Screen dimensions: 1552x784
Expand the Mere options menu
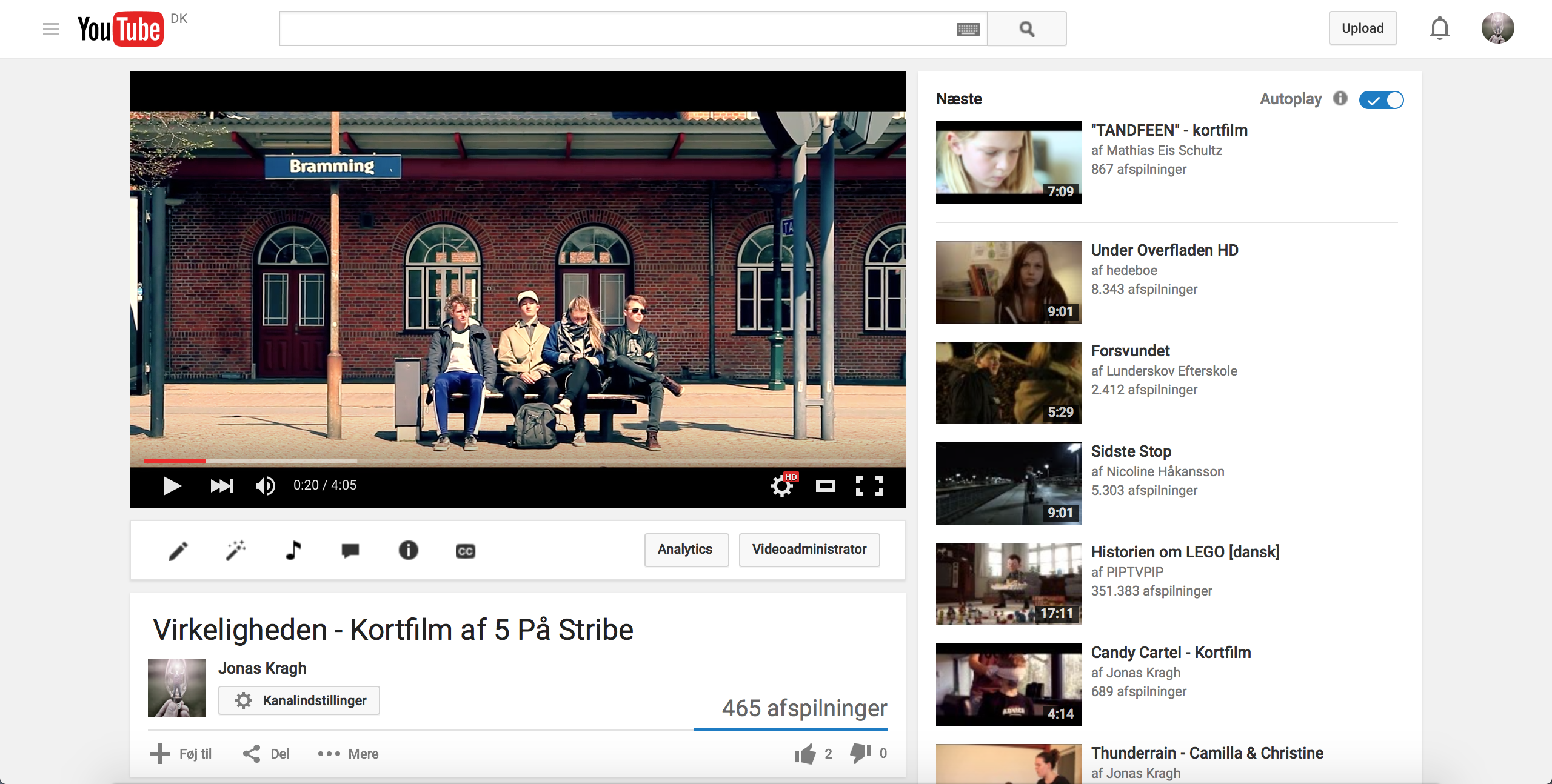tap(348, 754)
